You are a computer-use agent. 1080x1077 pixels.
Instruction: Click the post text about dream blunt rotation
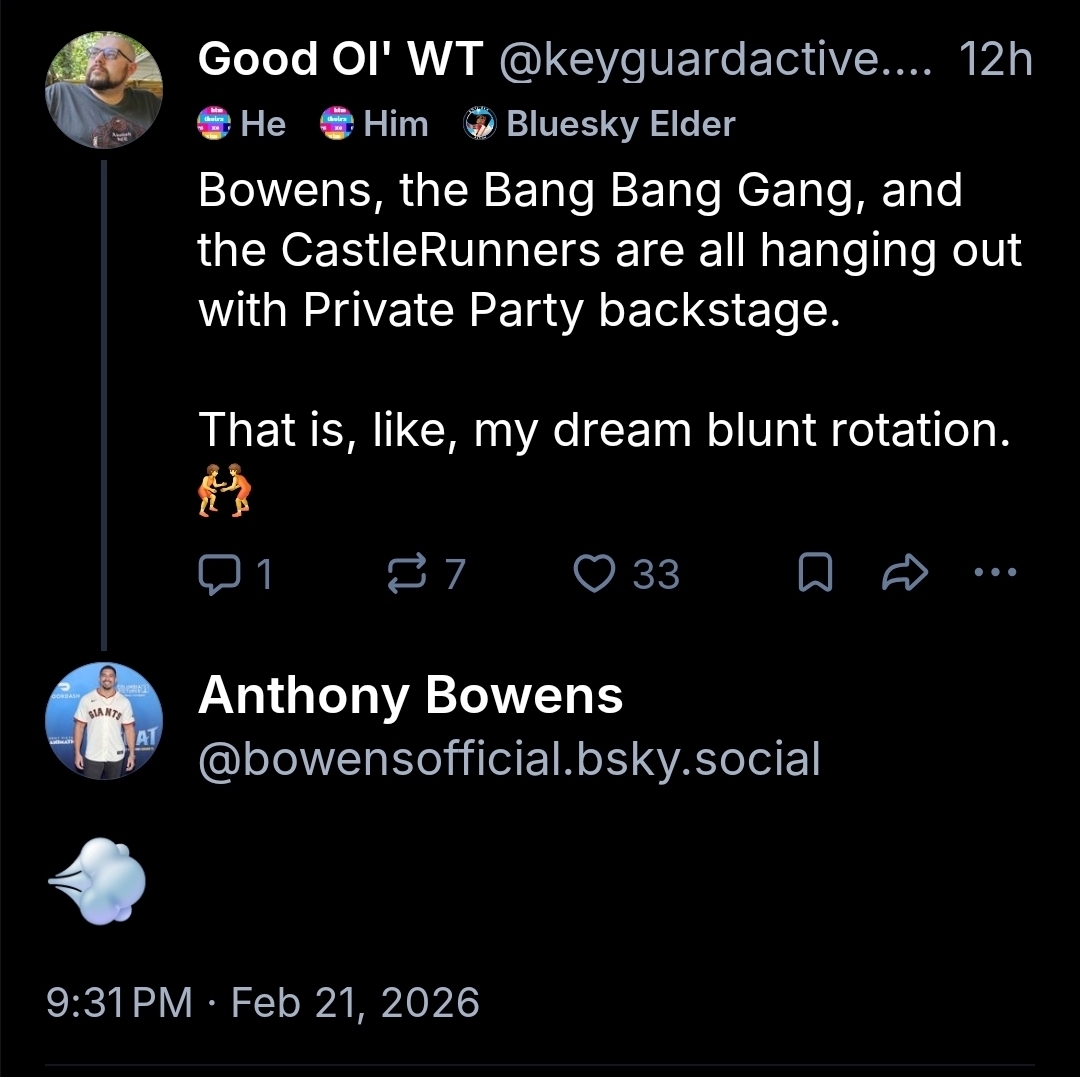point(600,430)
